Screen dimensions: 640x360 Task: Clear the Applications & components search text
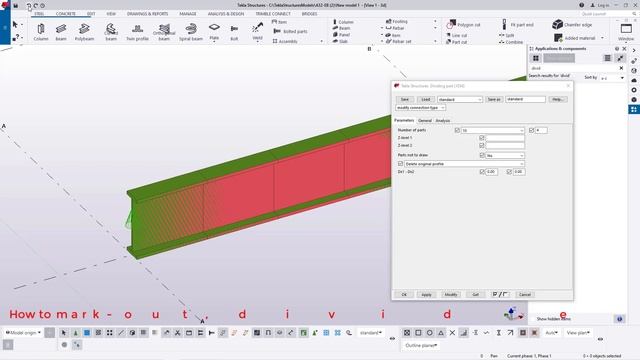tap(621, 68)
